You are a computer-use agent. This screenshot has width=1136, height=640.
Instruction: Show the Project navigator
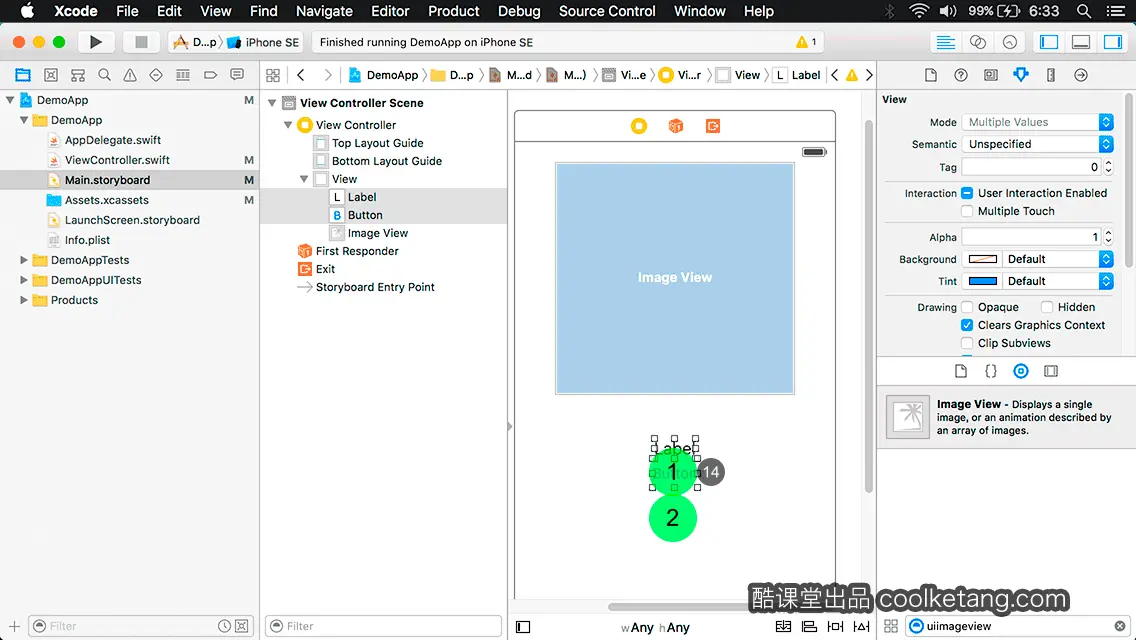[23, 75]
